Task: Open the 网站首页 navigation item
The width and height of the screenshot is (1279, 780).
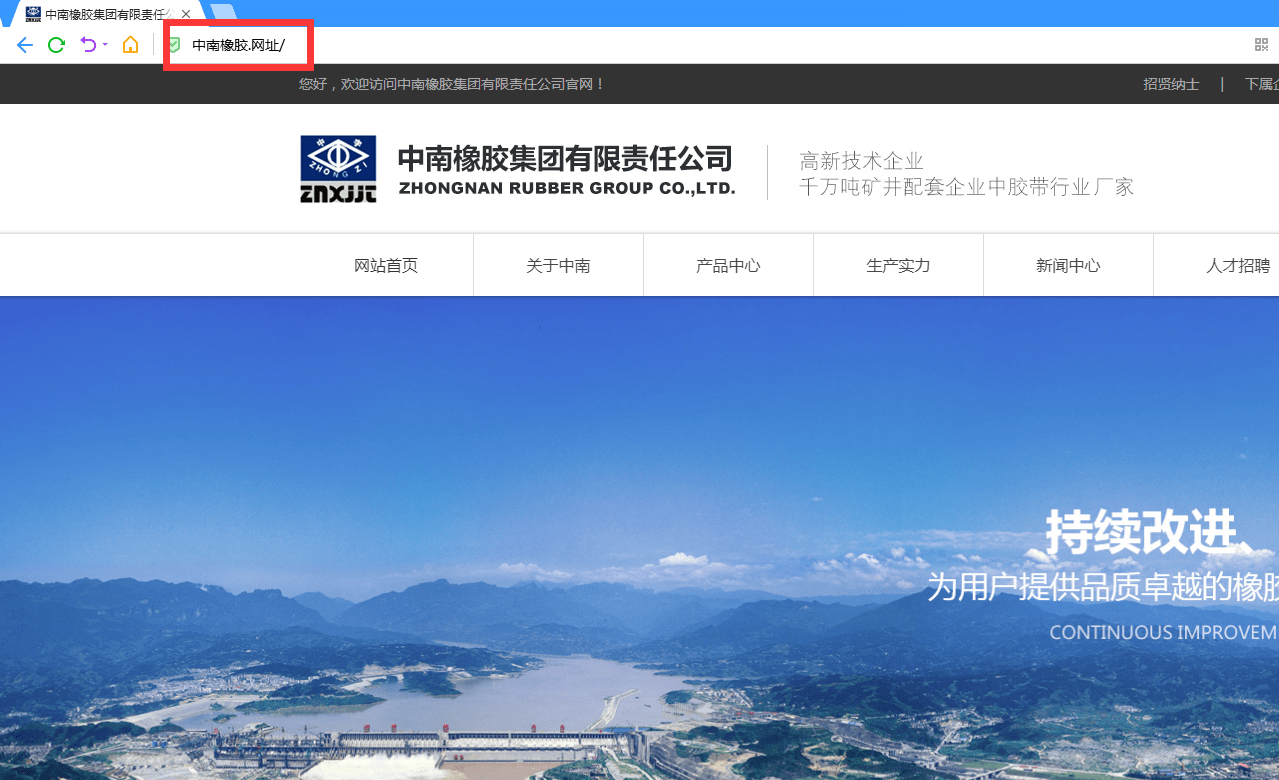Action: click(386, 266)
